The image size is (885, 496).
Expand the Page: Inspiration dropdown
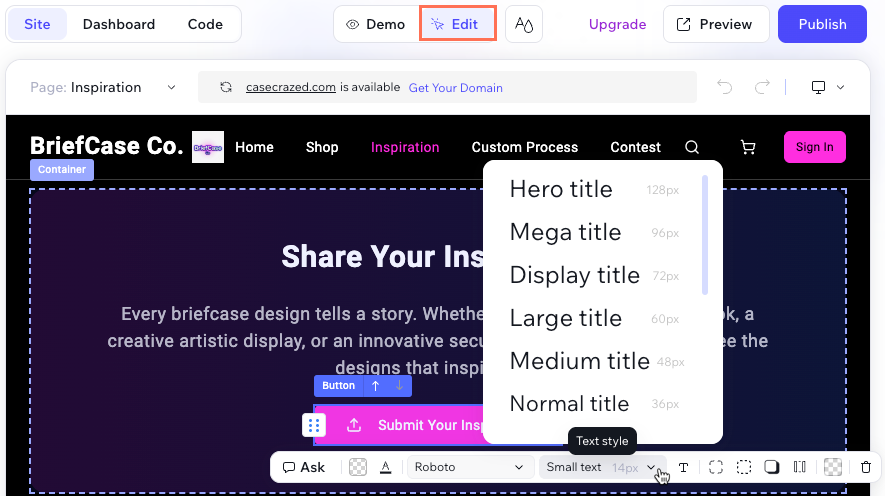[x=103, y=87]
